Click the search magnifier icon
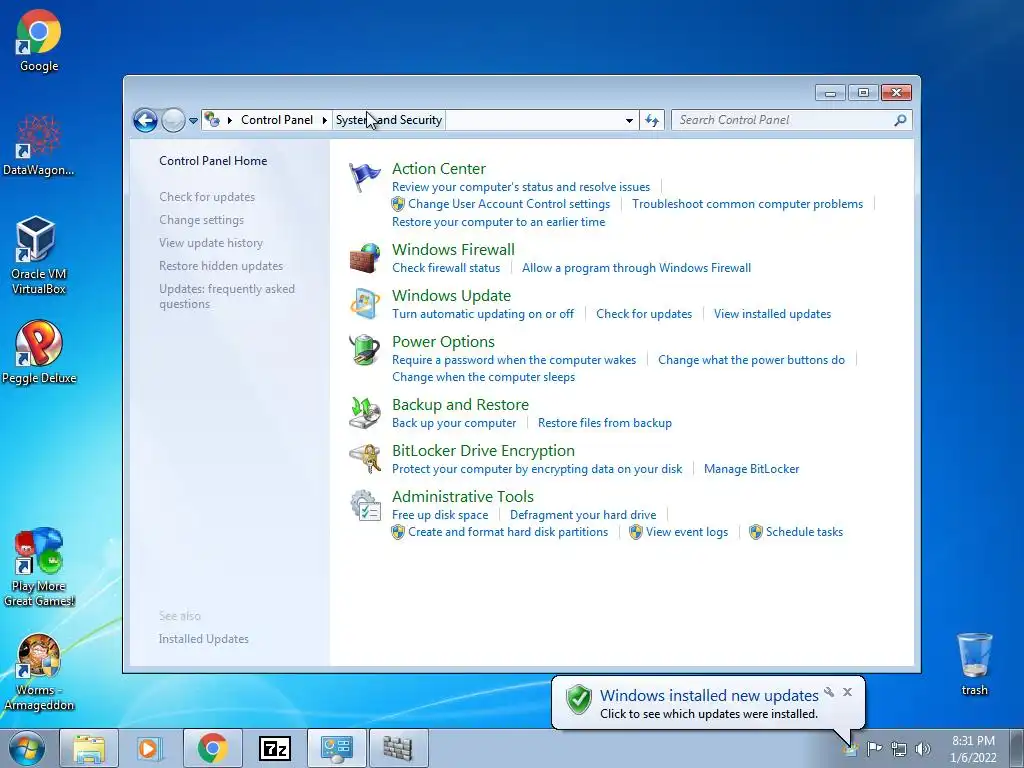The width and height of the screenshot is (1024, 768). 900,120
